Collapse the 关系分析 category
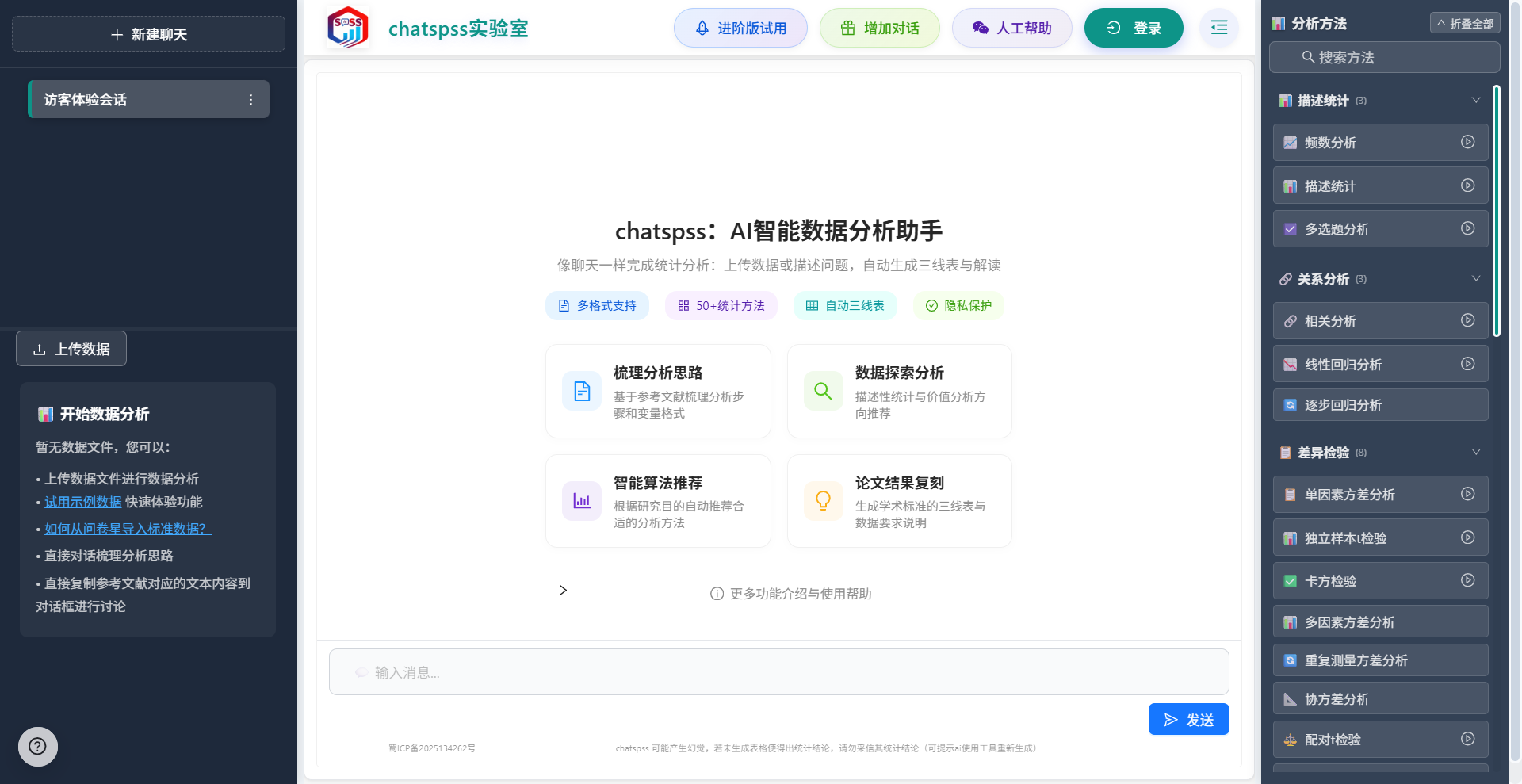Screen dimensions: 1522x784 (x=1476, y=278)
